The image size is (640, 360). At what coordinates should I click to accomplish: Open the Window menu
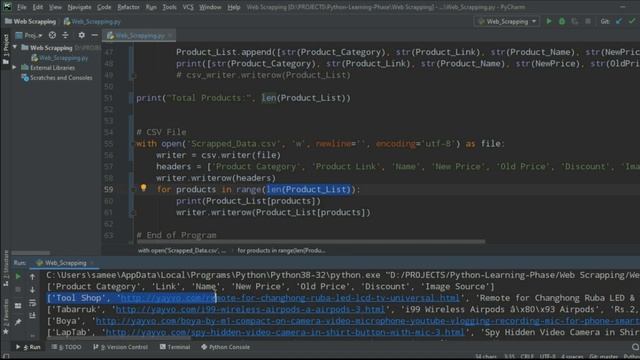pos(210,7)
